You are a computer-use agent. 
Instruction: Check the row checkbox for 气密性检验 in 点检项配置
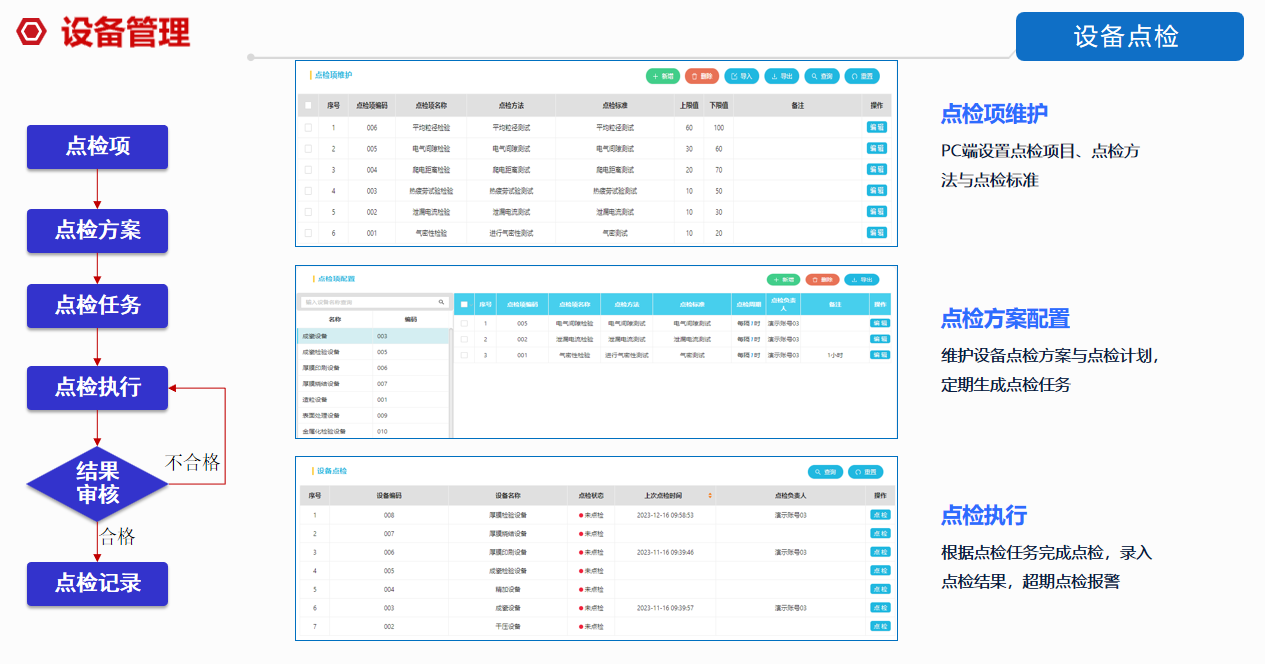pyautogui.click(x=464, y=354)
